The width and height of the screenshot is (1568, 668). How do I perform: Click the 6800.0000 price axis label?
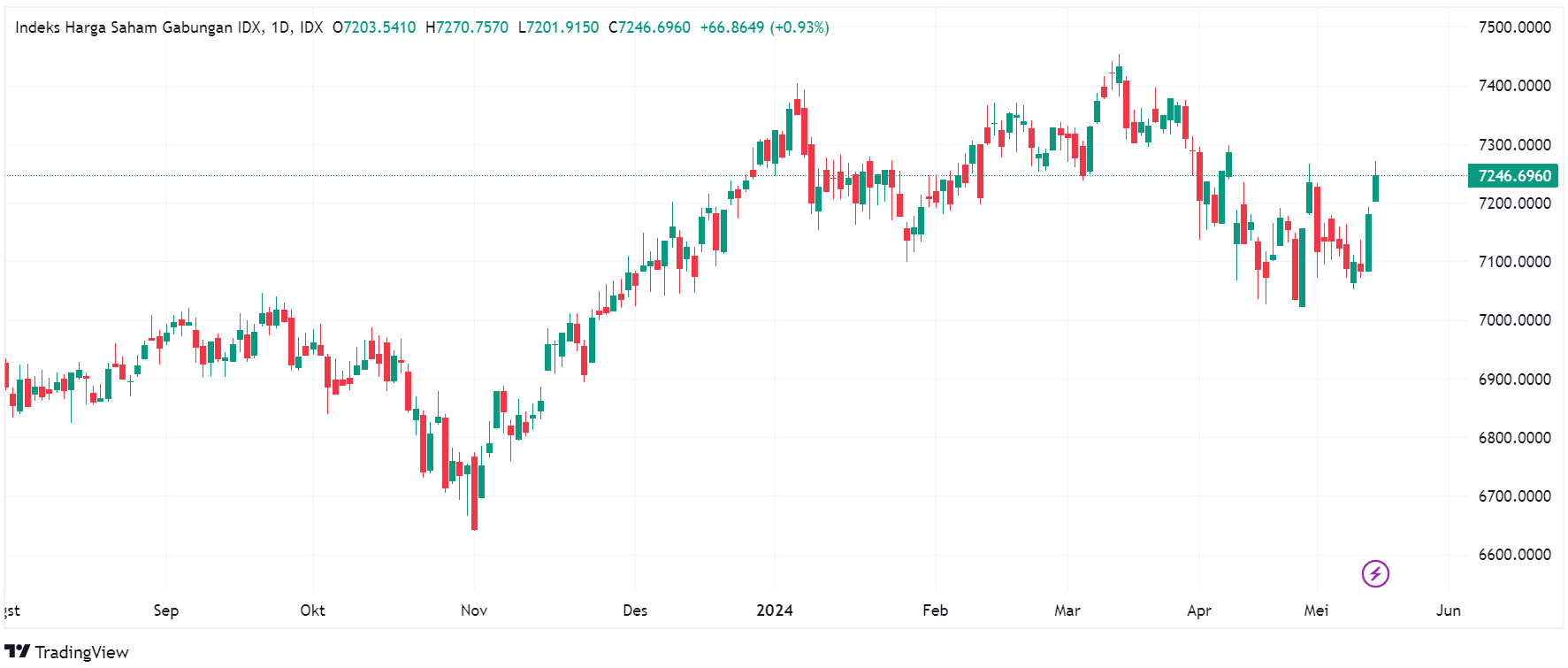(1514, 437)
